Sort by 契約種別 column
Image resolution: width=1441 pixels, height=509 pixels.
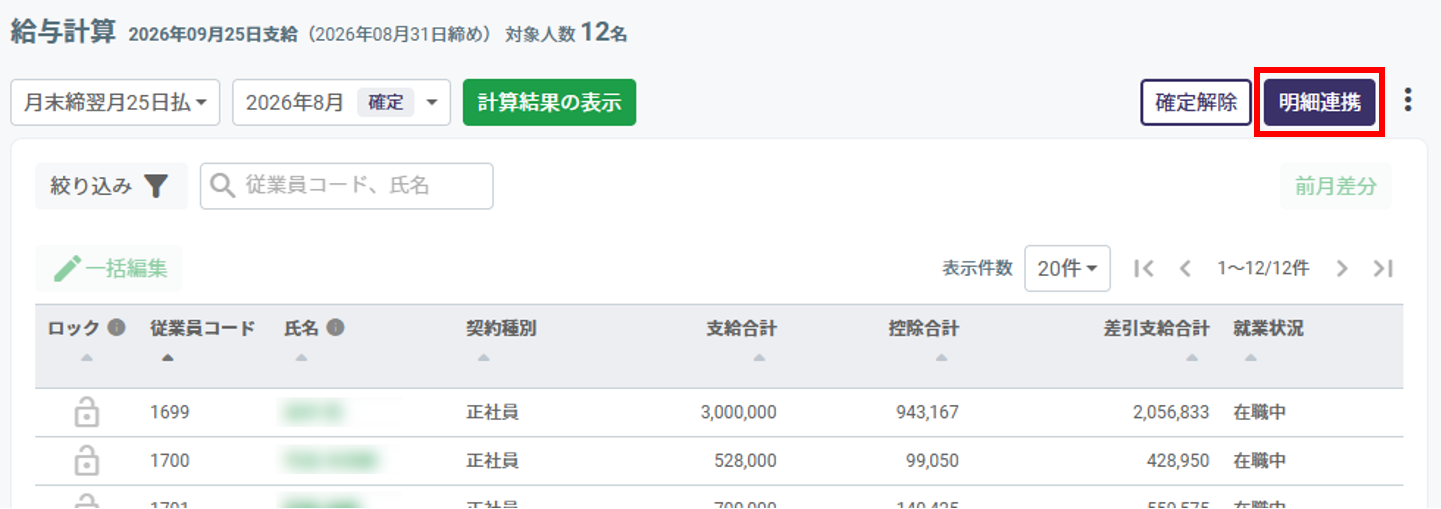coord(484,358)
